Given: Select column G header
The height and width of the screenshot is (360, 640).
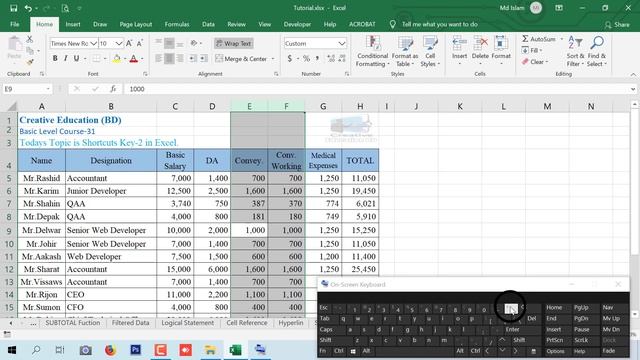Looking at the screenshot, I should [x=323, y=106].
